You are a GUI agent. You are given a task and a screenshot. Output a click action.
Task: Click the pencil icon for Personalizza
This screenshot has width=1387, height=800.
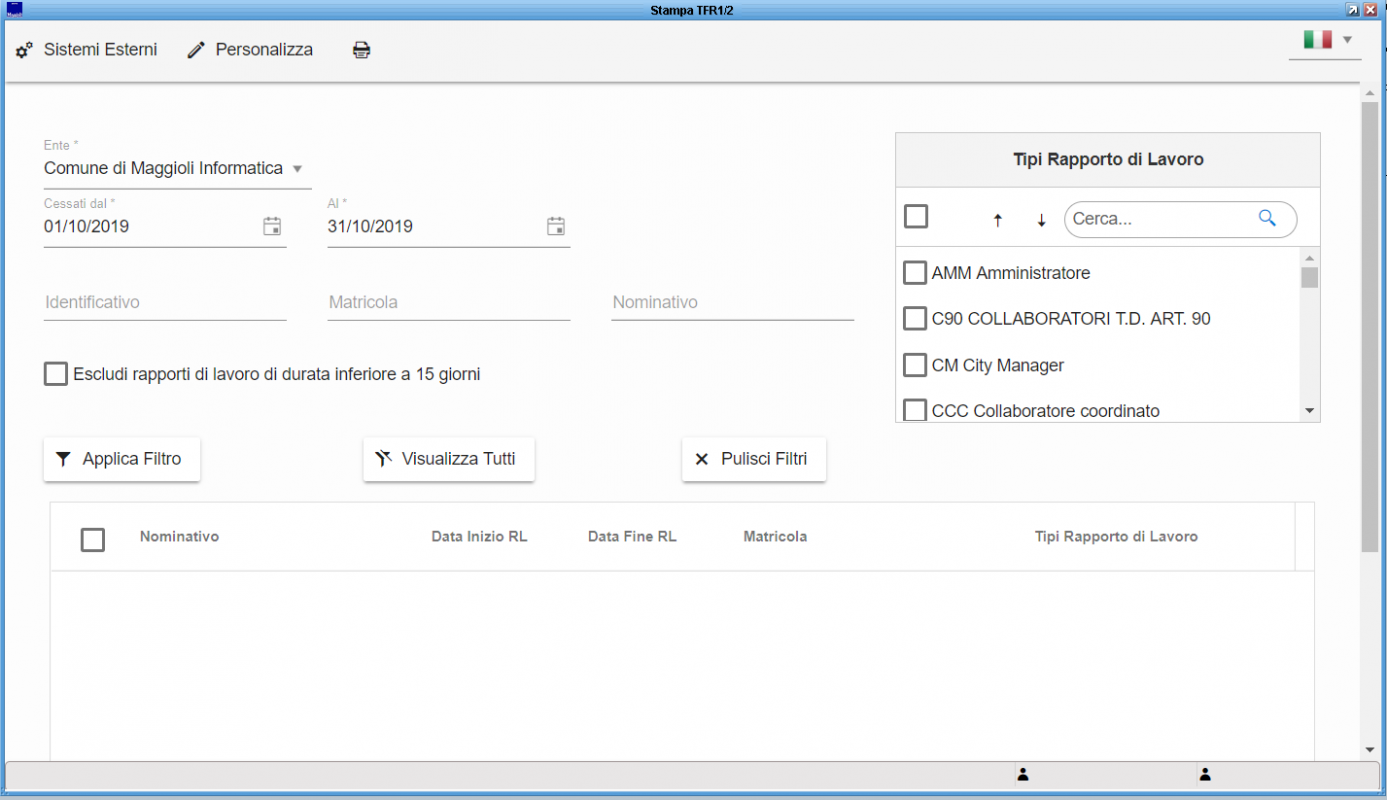(197, 50)
